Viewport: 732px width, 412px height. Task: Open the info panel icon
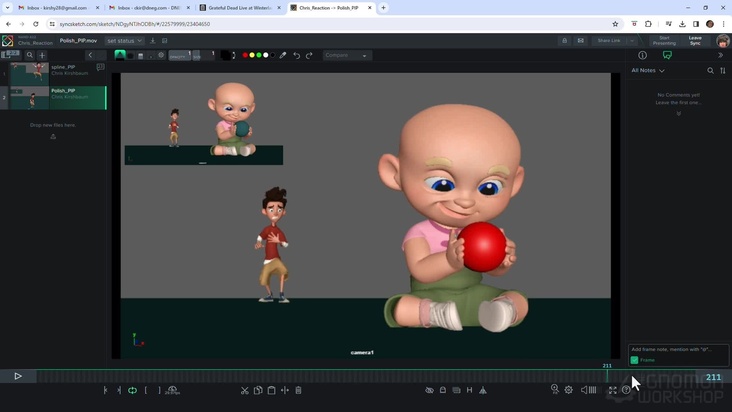pyautogui.click(x=642, y=55)
